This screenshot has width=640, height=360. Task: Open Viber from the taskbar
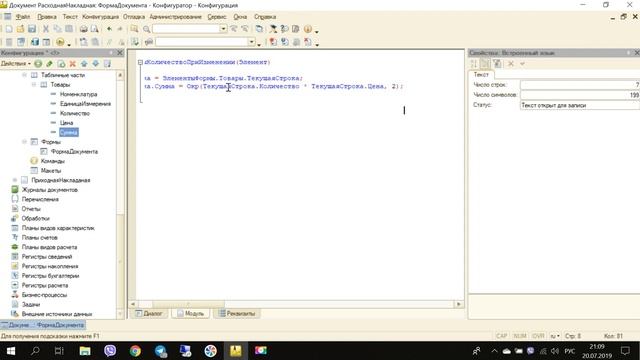(110, 351)
